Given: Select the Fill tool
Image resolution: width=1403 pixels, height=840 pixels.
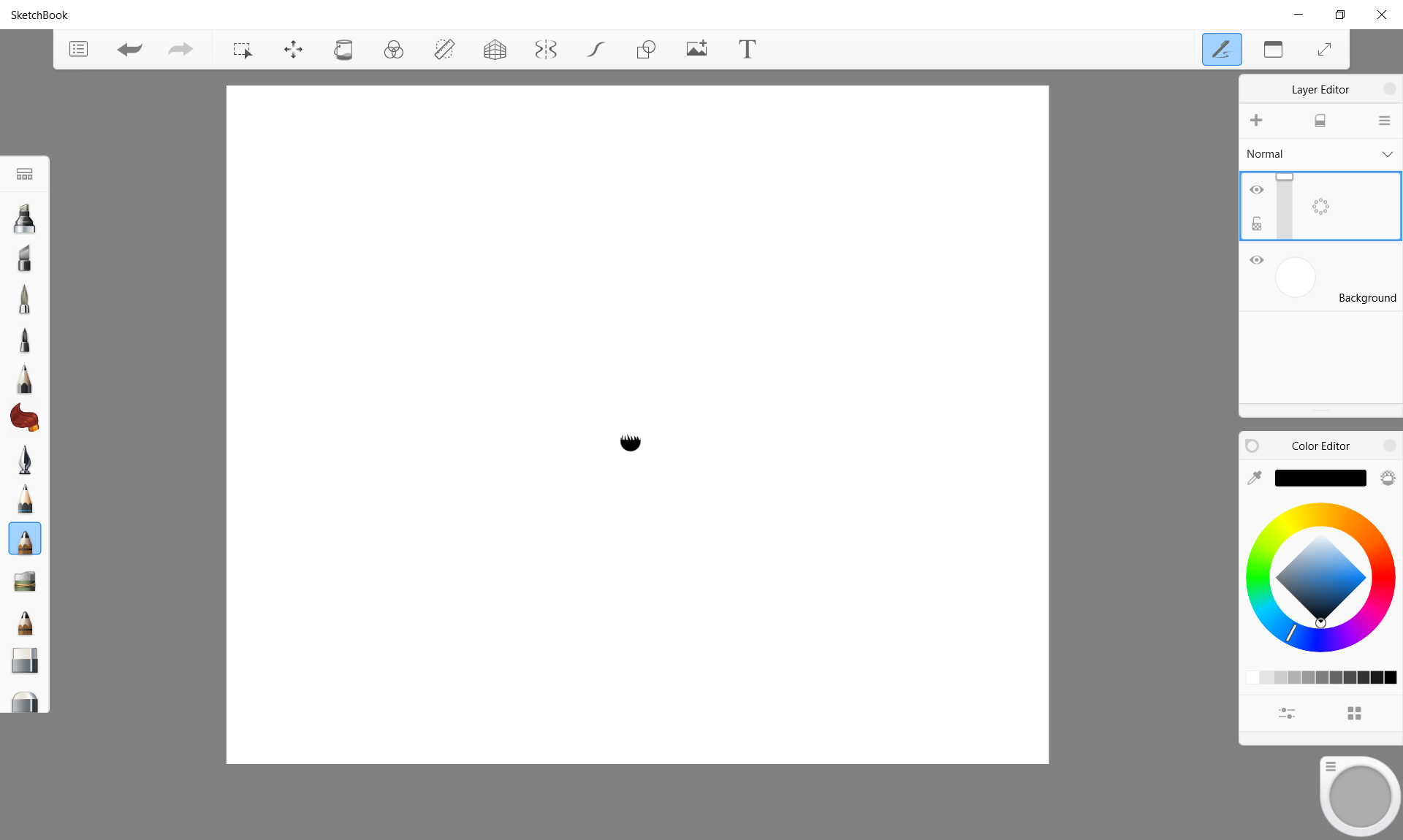Looking at the screenshot, I should pos(343,49).
